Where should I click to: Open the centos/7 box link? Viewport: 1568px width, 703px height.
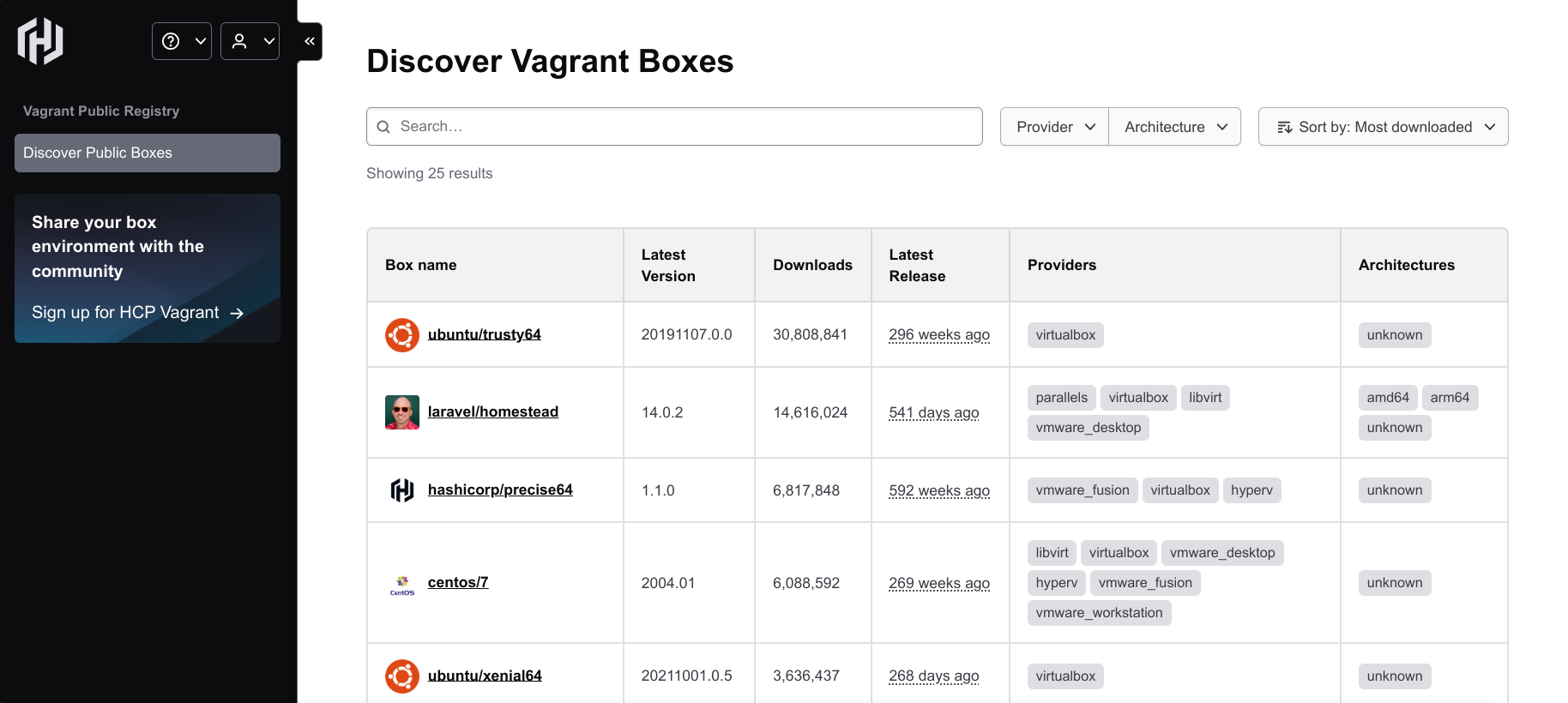pyautogui.click(x=458, y=582)
